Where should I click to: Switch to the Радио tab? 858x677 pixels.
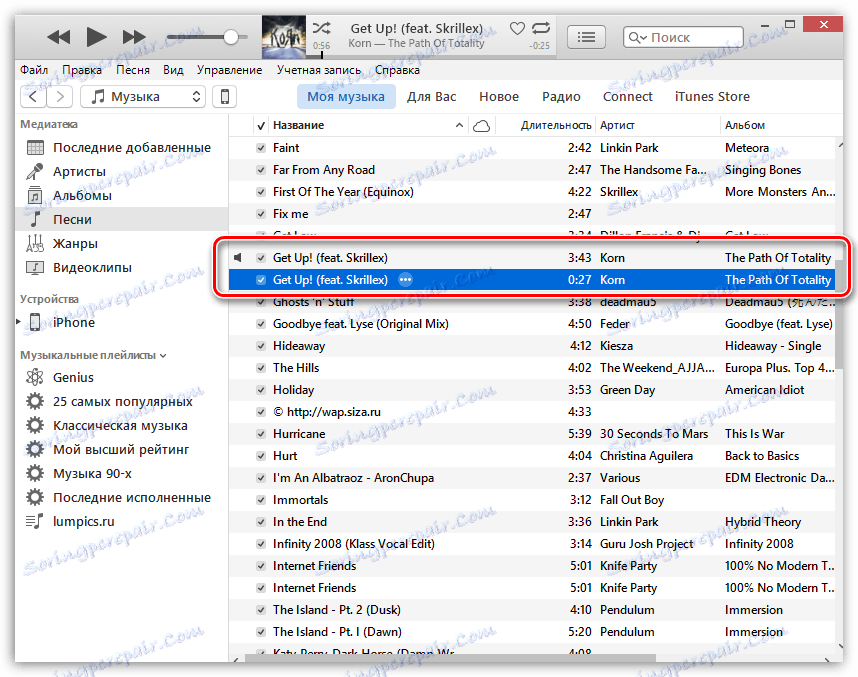(x=561, y=97)
